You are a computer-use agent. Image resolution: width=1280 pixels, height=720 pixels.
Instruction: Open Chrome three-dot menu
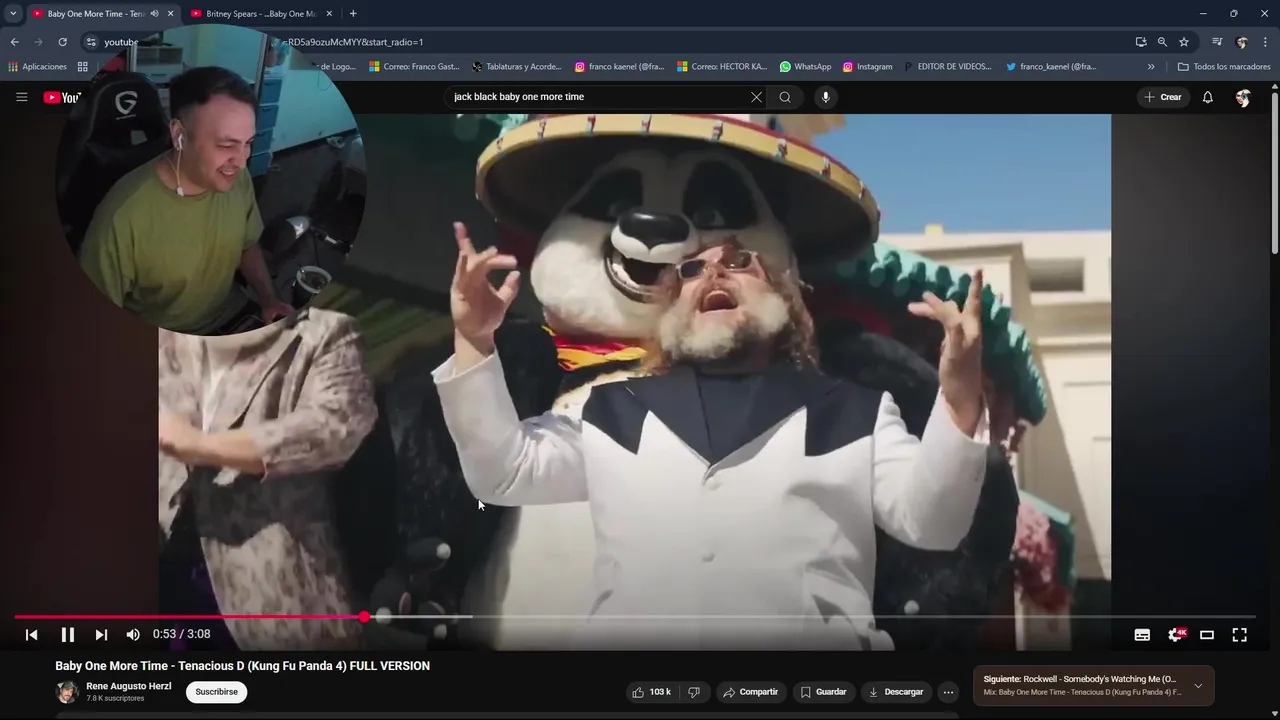[1266, 42]
